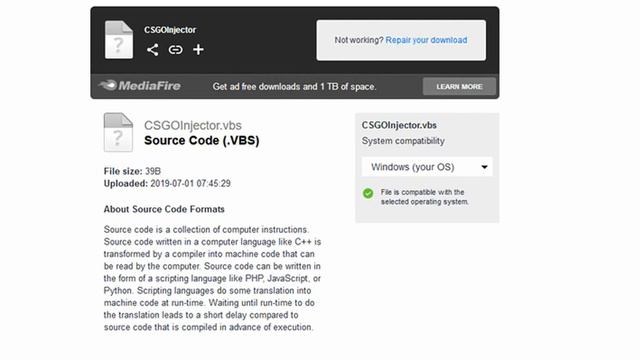The height and width of the screenshot is (360, 640).
Task: Click the CSGOInjector title in header
Action: click(170, 30)
